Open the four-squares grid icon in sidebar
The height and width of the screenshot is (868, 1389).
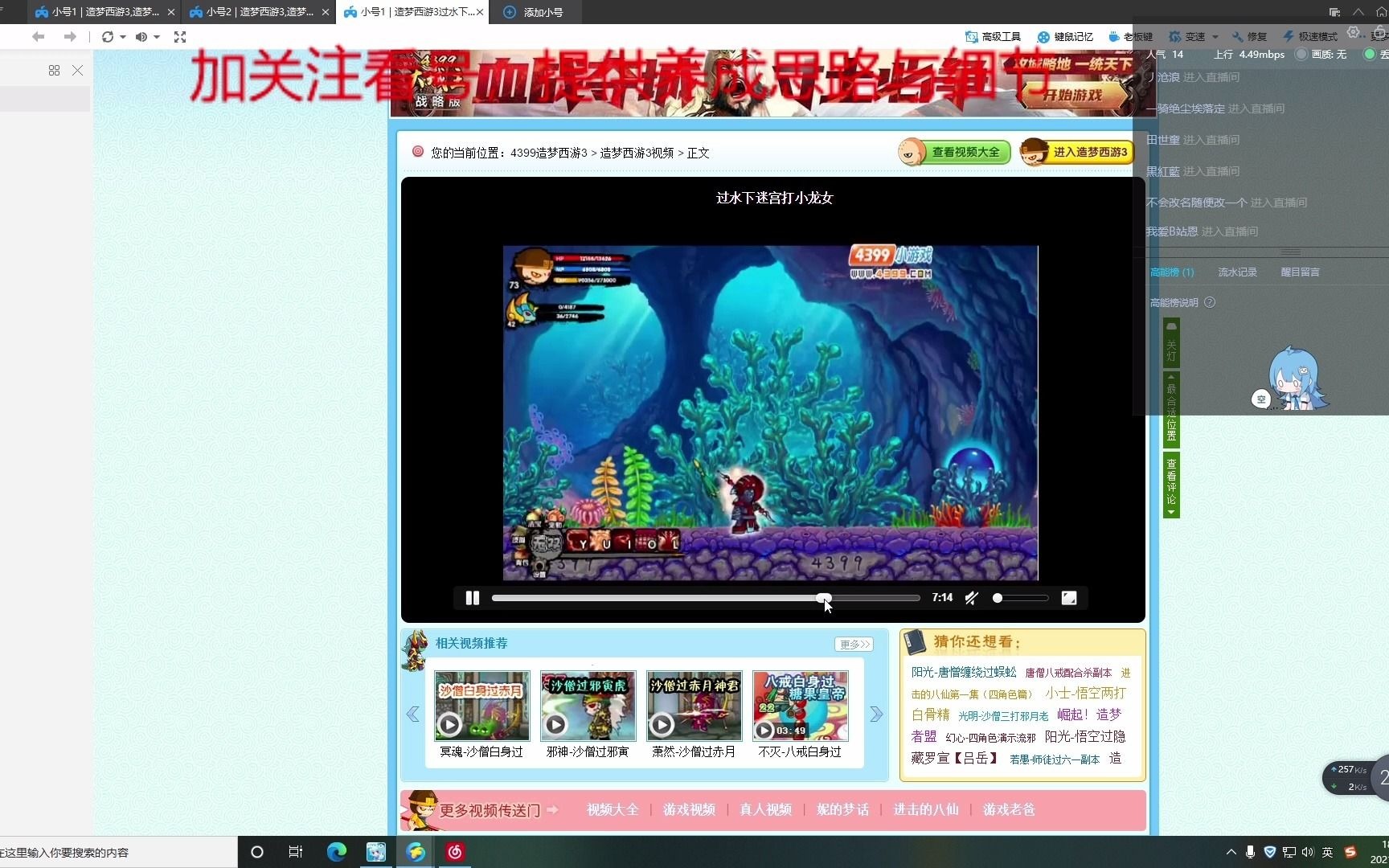coord(54,71)
